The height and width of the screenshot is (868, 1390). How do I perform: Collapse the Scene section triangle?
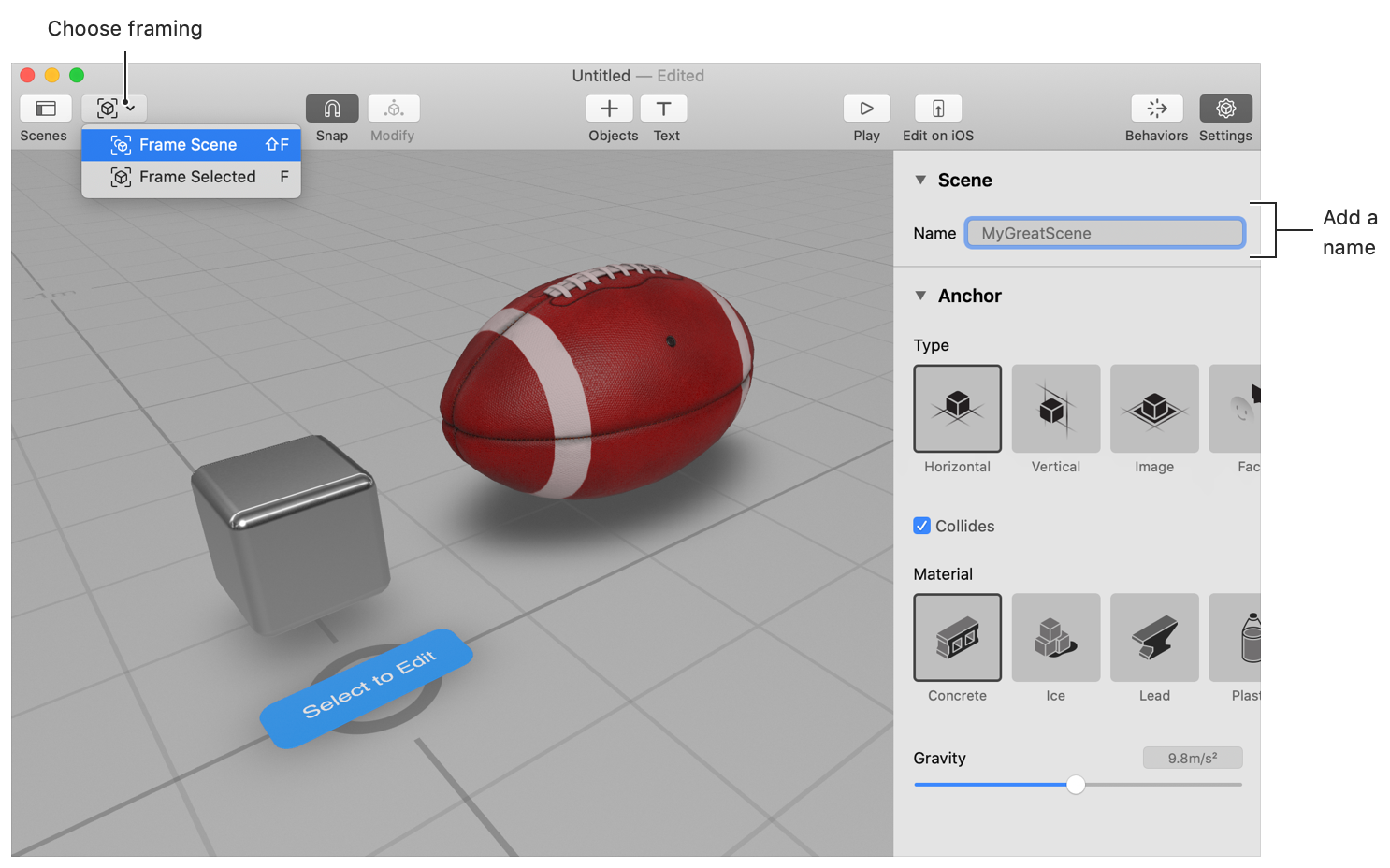(920, 180)
